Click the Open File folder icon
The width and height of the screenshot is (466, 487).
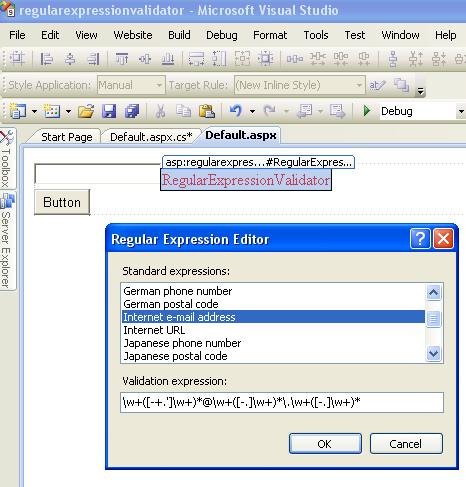click(x=86, y=111)
